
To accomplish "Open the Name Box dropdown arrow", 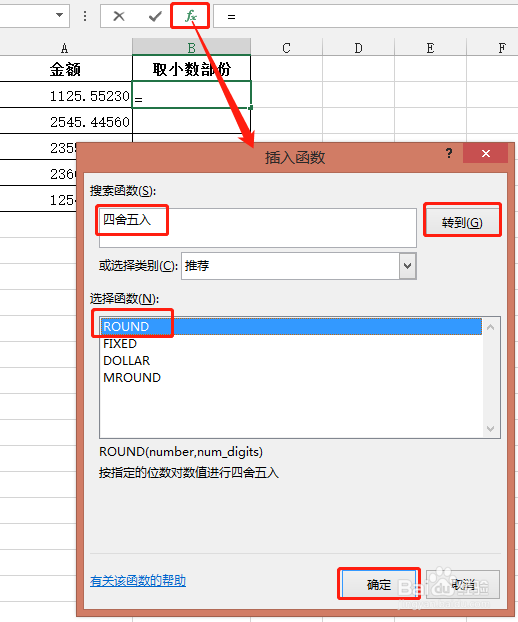I will [x=59, y=15].
